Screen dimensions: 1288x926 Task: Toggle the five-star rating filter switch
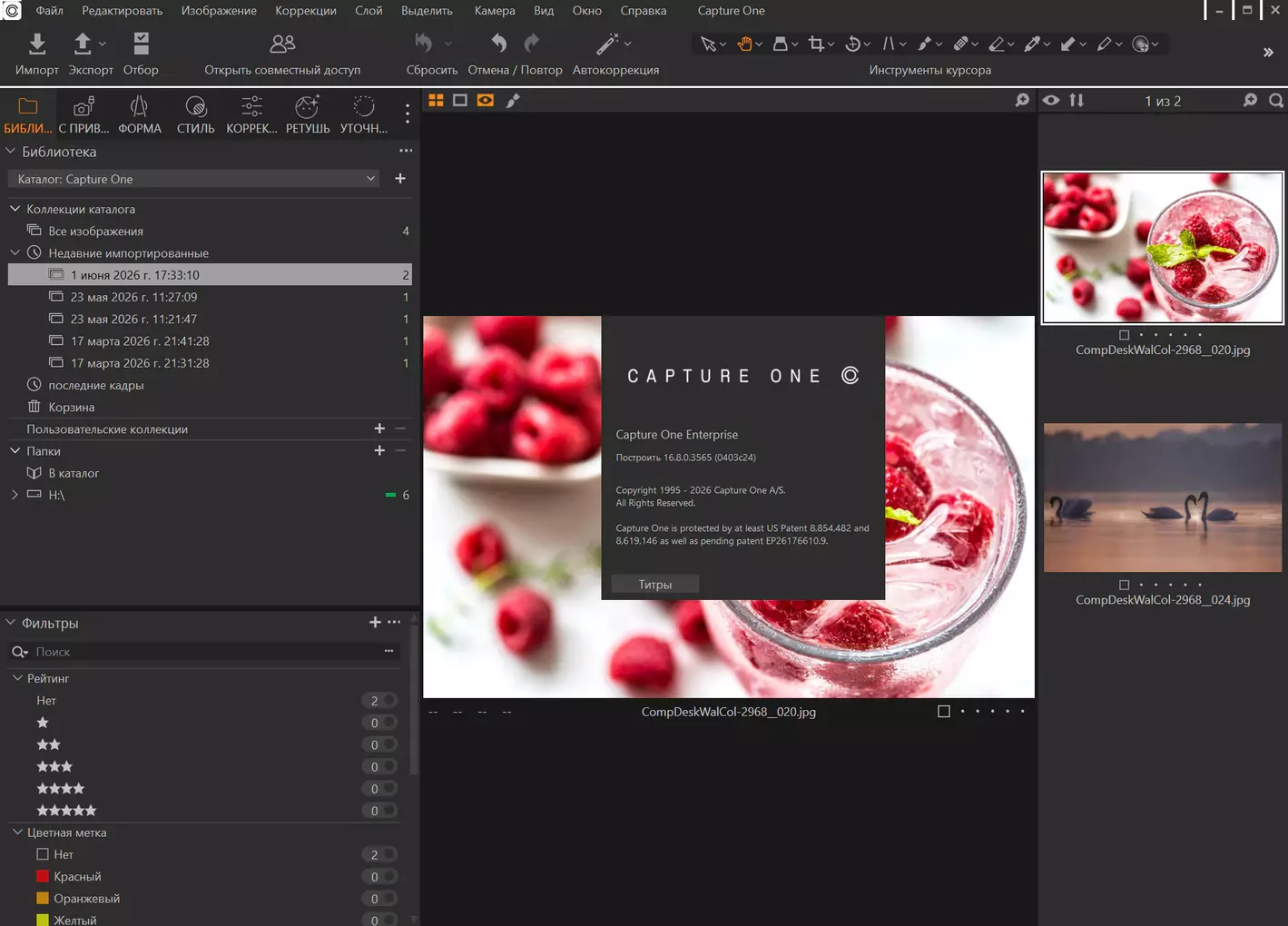[x=380, y=811]
